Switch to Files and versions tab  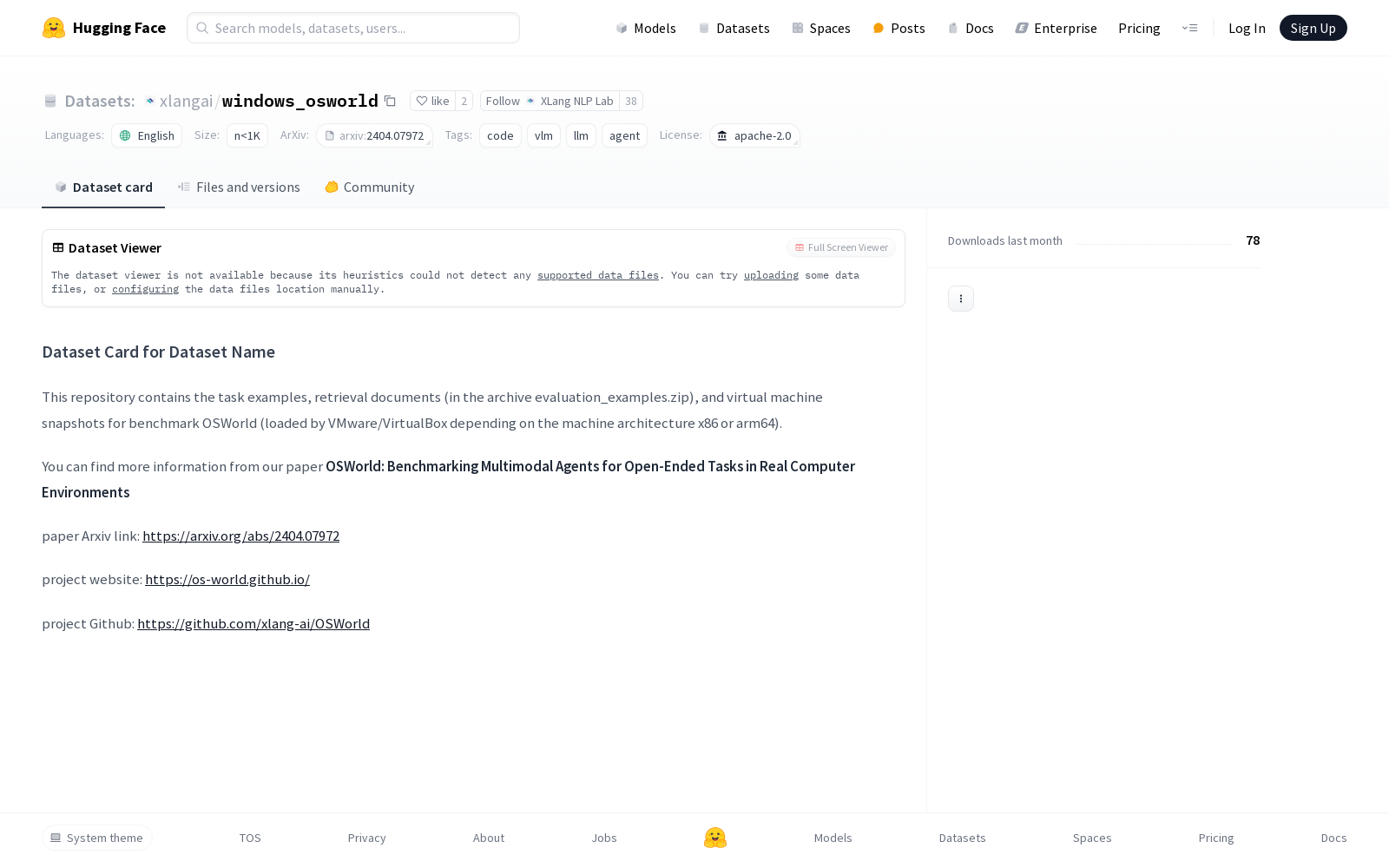click(x=239, y=187)
